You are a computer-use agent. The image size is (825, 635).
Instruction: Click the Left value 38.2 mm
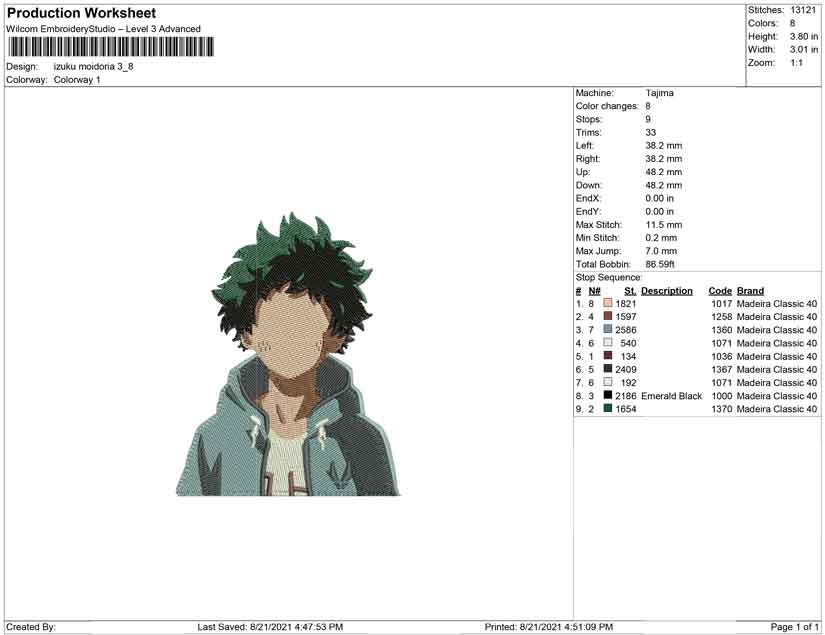click(663, 146)
